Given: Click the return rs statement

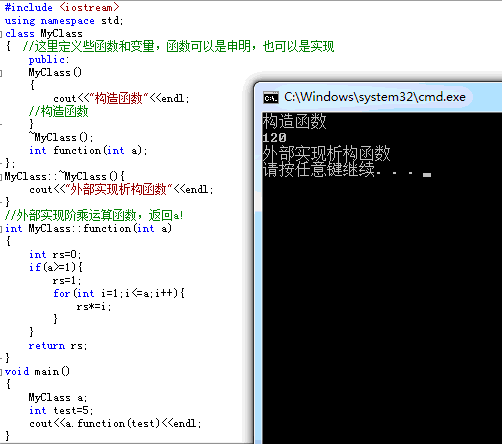Looking at the screenshot, I should click(x=58, y=346).
